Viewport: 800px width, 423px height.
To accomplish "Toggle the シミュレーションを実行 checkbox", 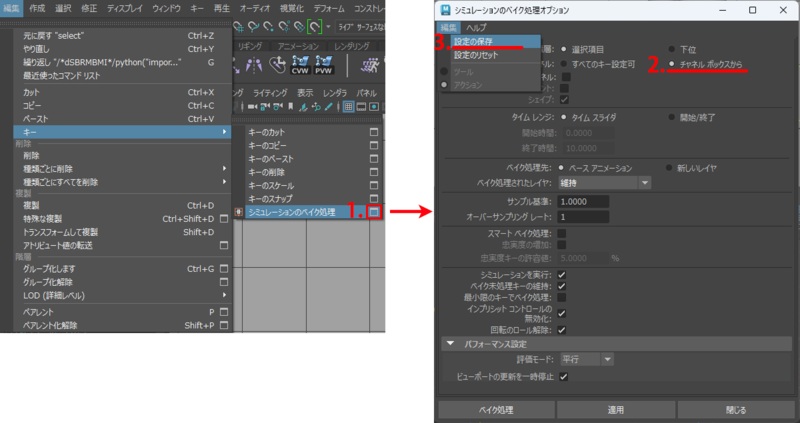I will click(563, 274).
